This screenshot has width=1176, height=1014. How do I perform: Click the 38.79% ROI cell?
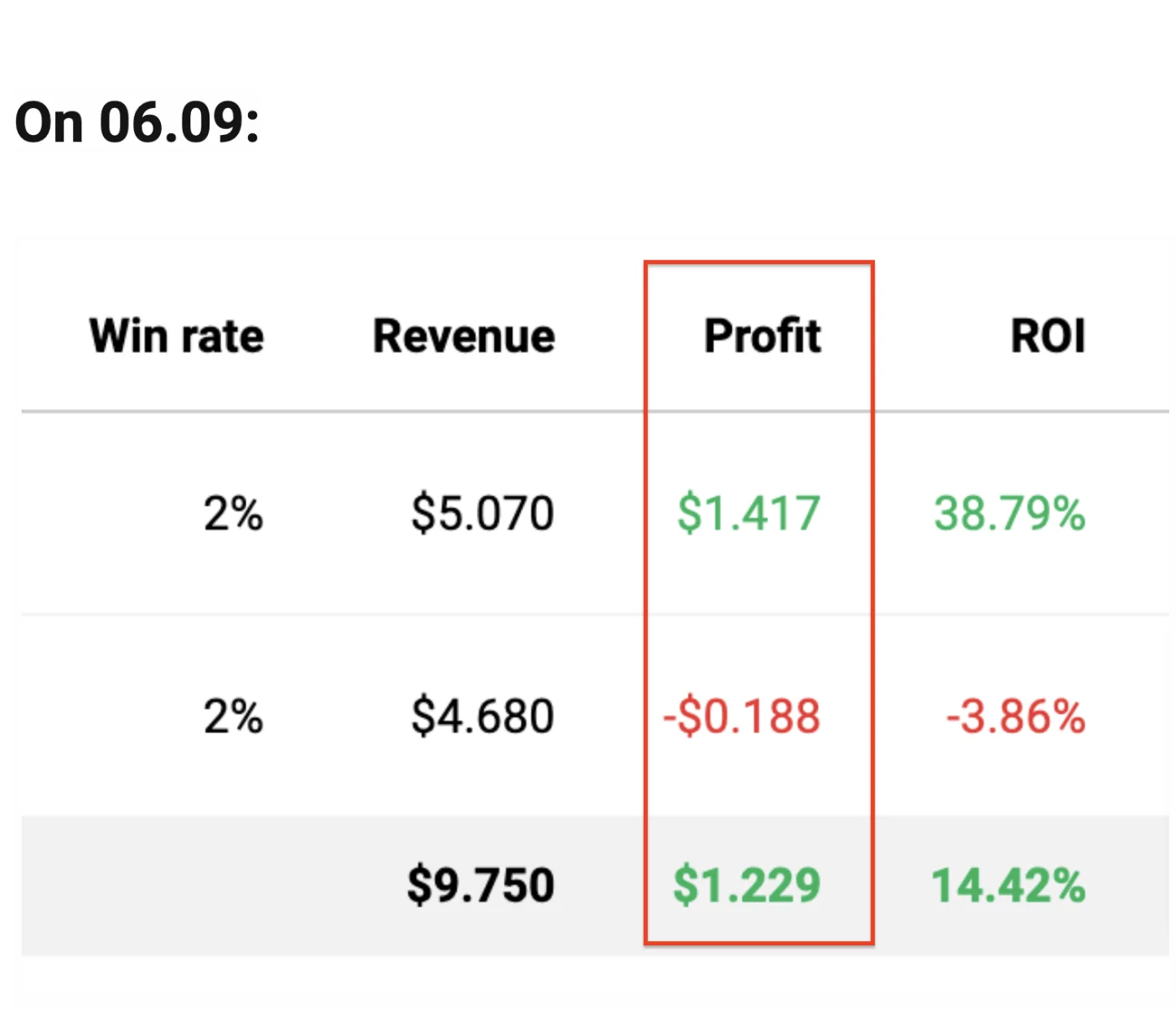click(1009, 514)
